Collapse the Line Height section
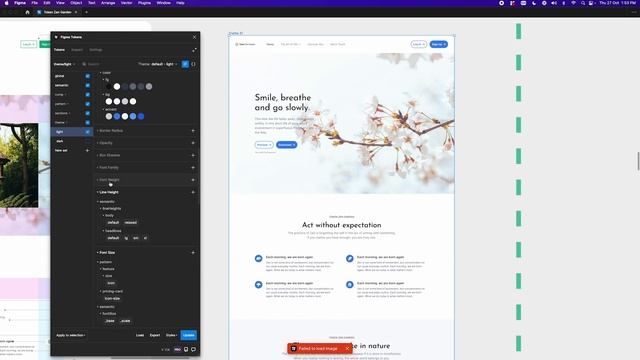The height and width of the screenshot is (360, 640). (x=108, y=192)
